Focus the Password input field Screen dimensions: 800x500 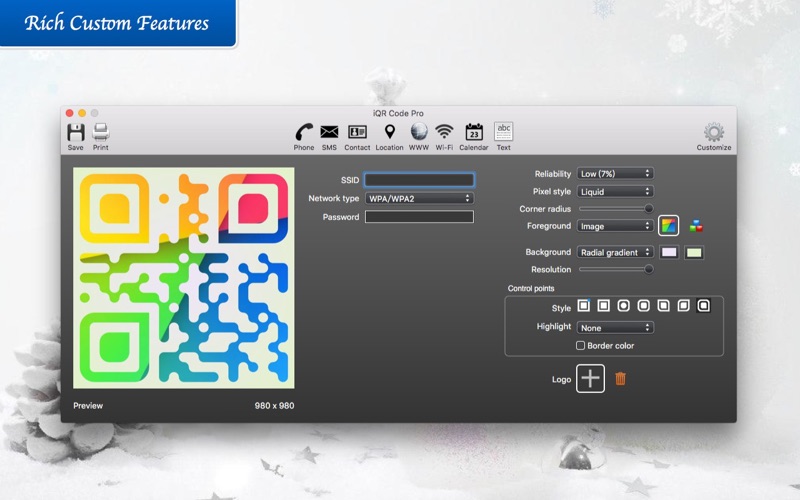[419, 217]
